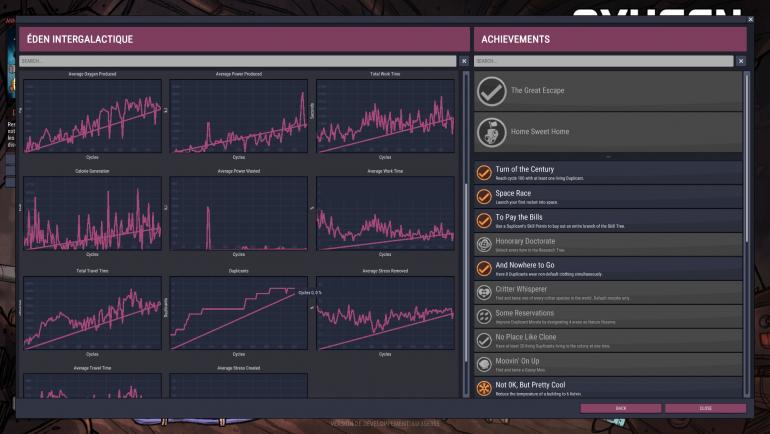The image size is (770, 434).
Task: Clear the achievements search field
Action: click(741, 61)
